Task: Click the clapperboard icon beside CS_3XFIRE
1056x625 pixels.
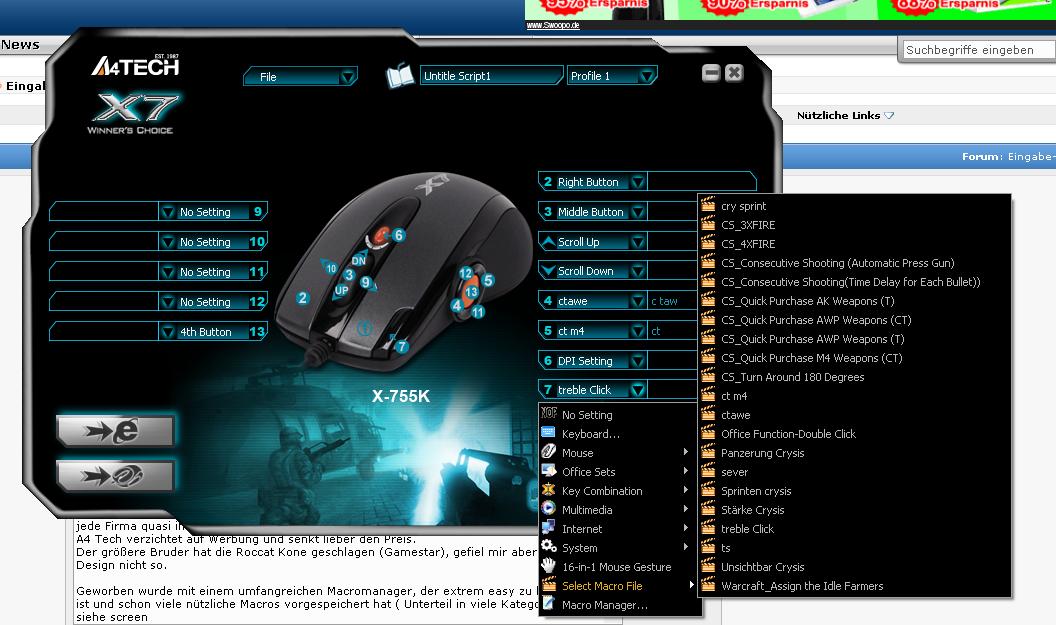Action: click(x=708, y=224)
